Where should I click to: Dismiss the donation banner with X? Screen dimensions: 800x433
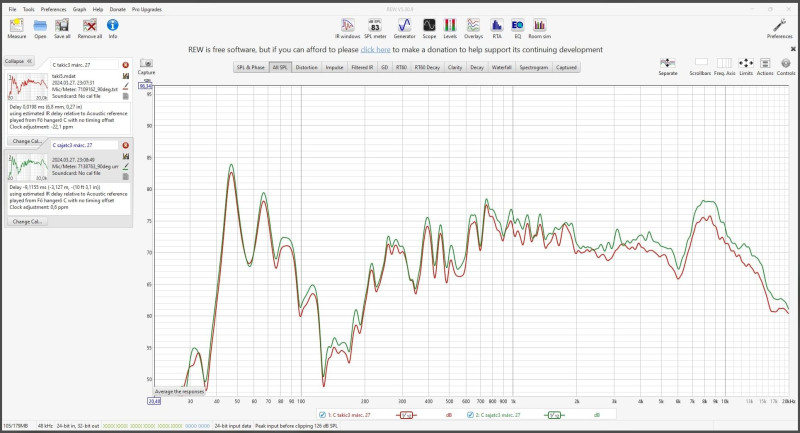click(x=793, y=49)
